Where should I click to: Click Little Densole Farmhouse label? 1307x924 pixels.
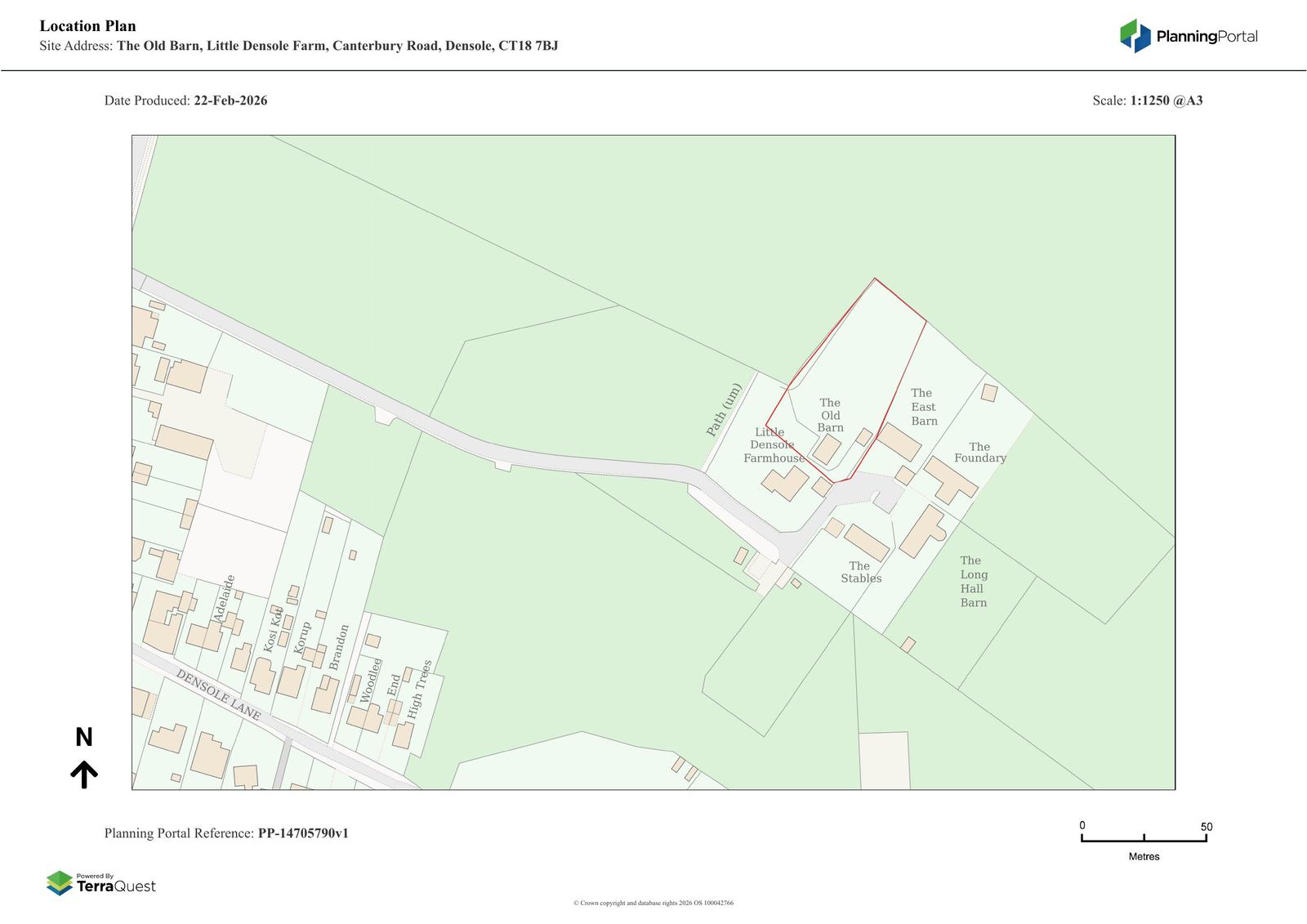(773, 445)
